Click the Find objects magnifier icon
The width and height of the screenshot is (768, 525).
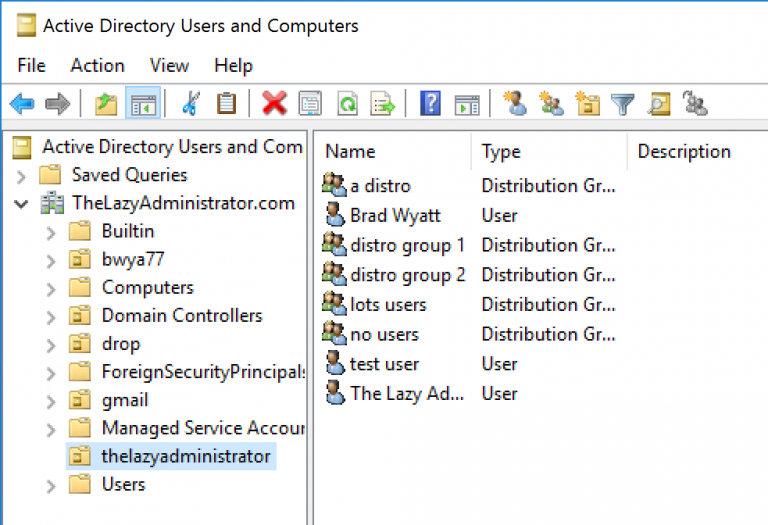coord(659,104)
